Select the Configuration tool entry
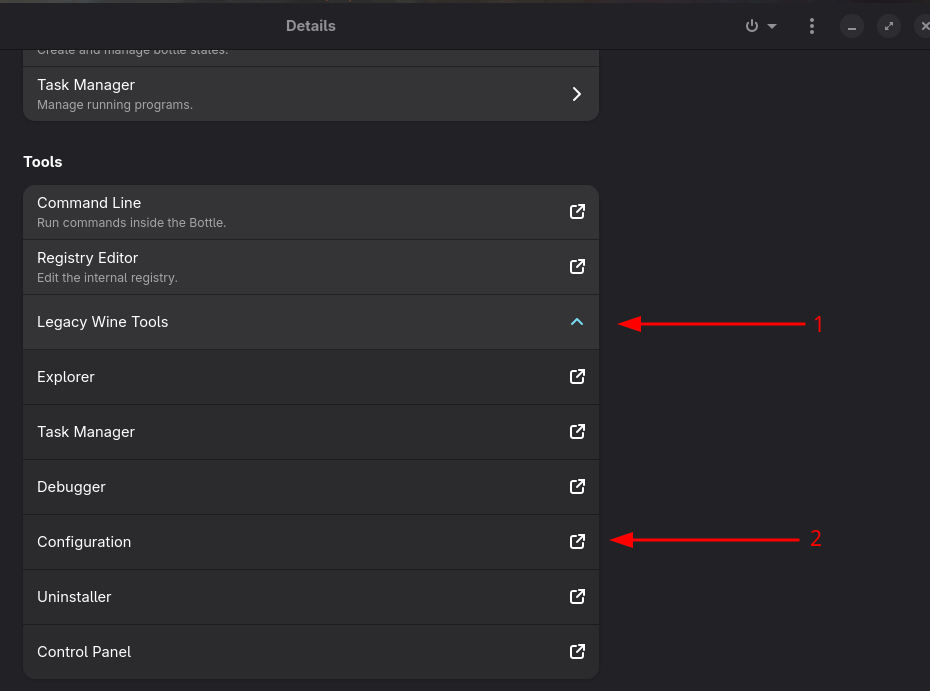The image size is (930, 691). click(x=84, y=542)
